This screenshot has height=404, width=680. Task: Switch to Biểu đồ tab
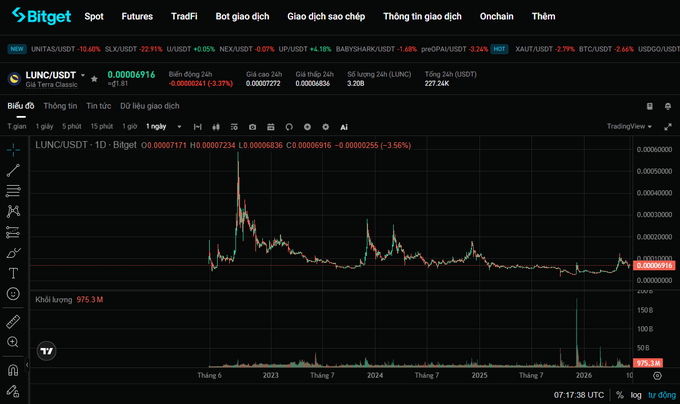[x=21, y=106]
